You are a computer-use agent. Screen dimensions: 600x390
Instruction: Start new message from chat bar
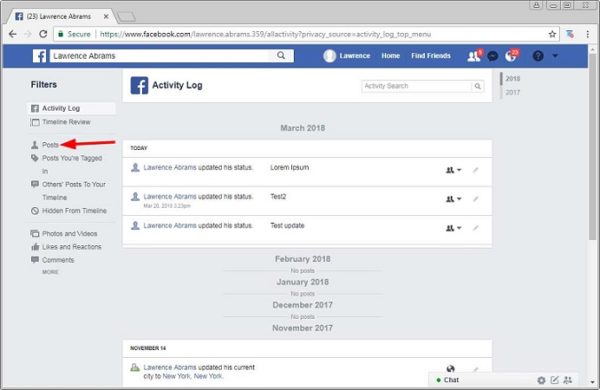coord(554,380)
